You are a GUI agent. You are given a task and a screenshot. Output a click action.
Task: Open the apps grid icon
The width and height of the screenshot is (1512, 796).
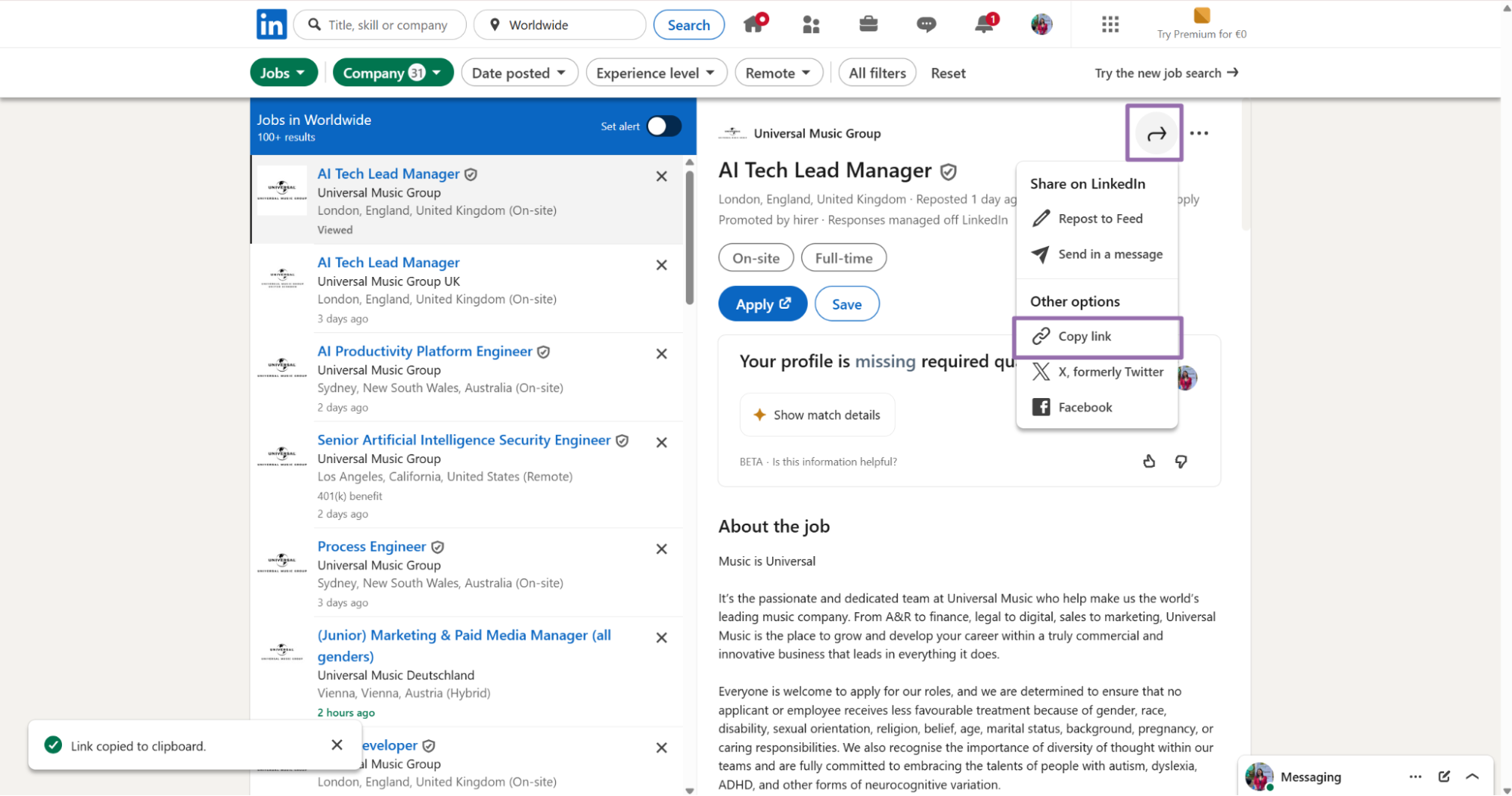(x=1110, y=24)
